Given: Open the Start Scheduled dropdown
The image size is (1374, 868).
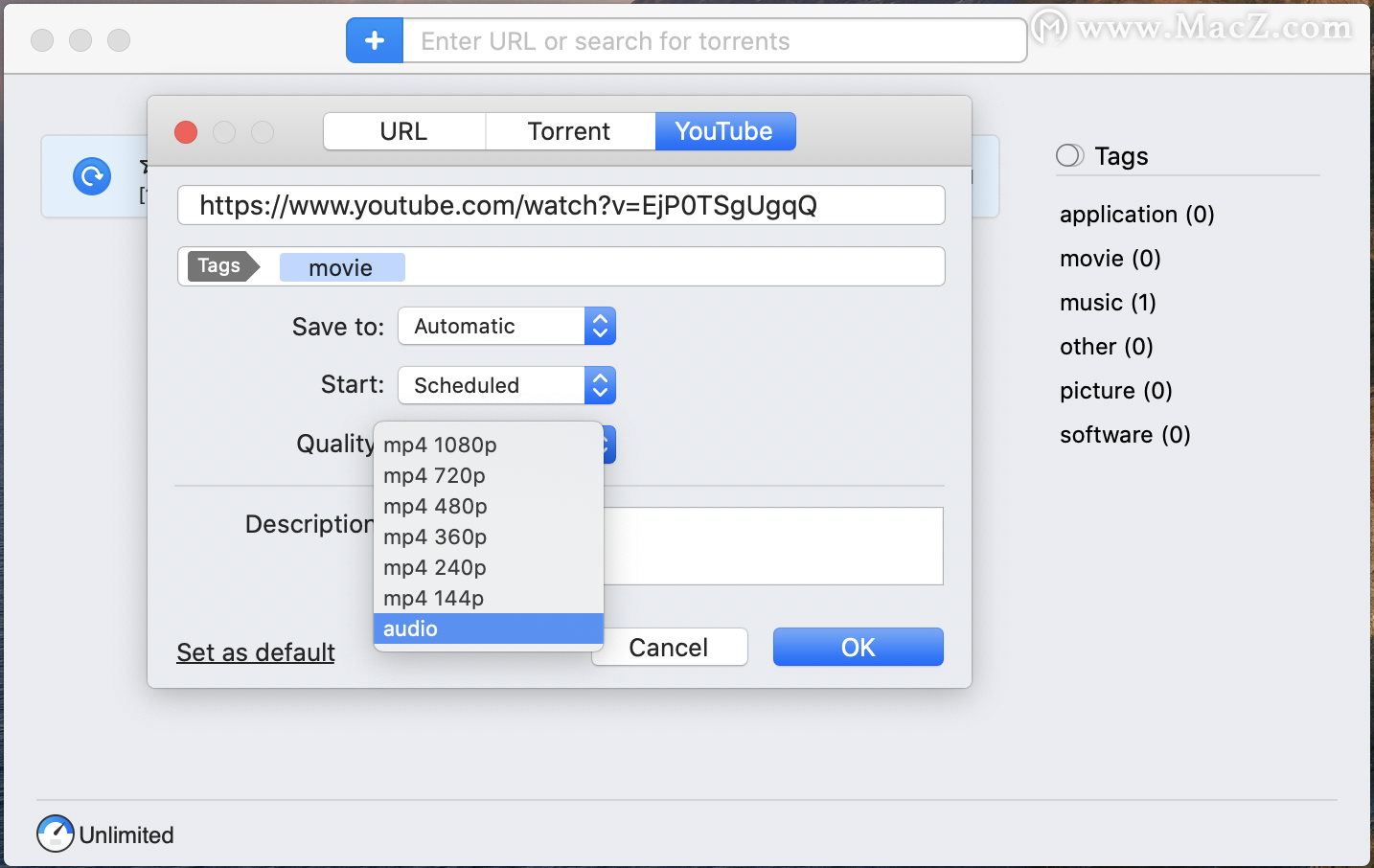Looking at the screenshot, I should 506,385.
